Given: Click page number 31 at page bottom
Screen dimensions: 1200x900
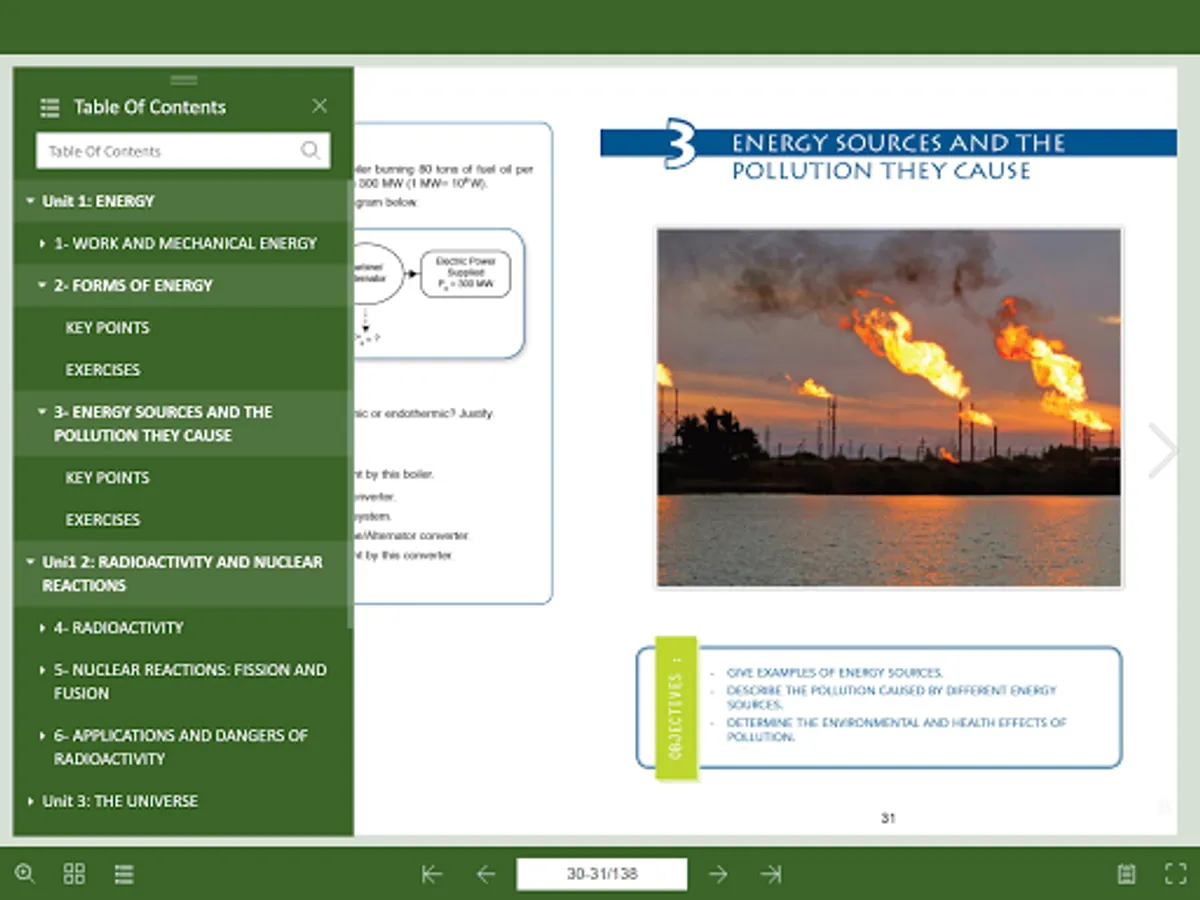Looking at the screenshot, I should click(888, 818).
